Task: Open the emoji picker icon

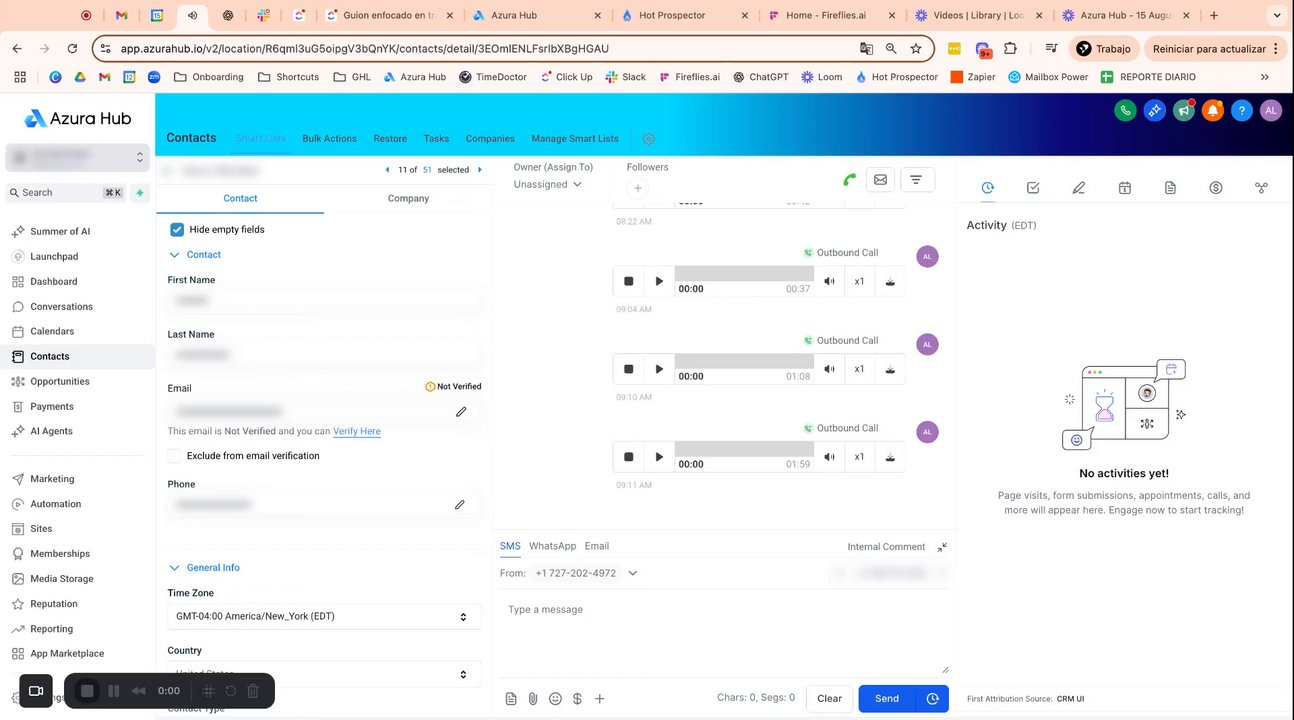Action: [x=555, y=699]
